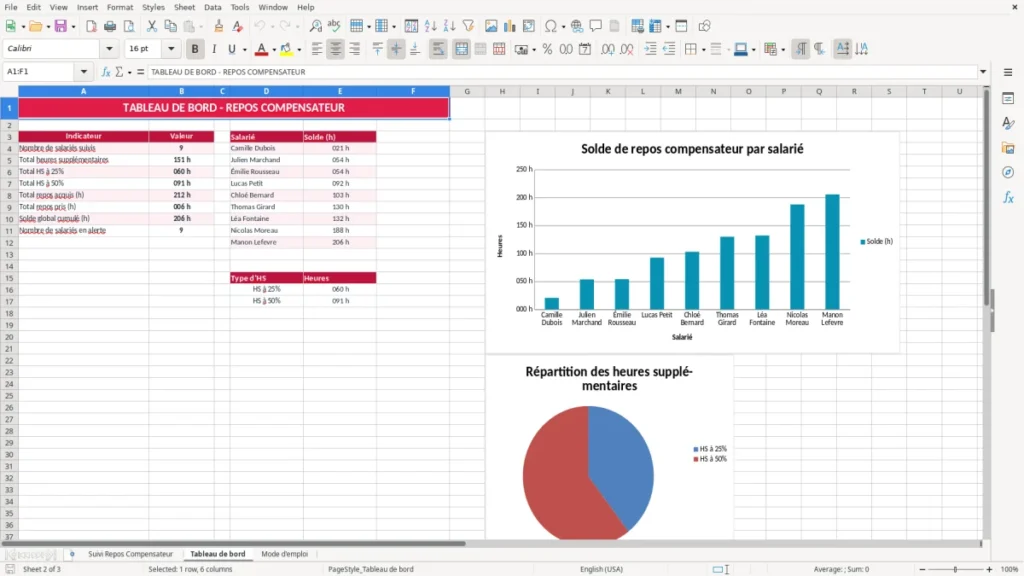Print the document with the printer icon
The image size is (1024, 576).
pos(110,26)
